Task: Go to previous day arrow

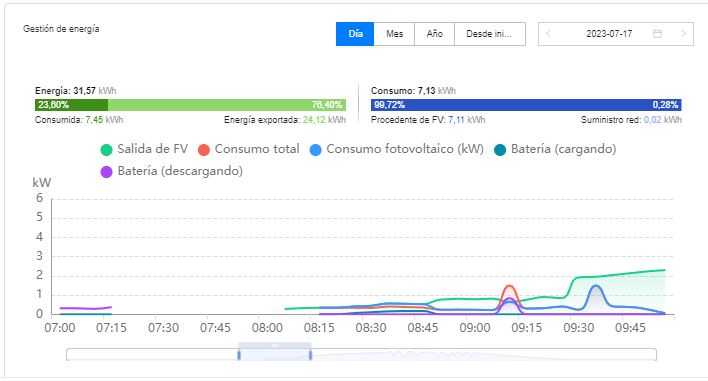Action: [548, 34]
